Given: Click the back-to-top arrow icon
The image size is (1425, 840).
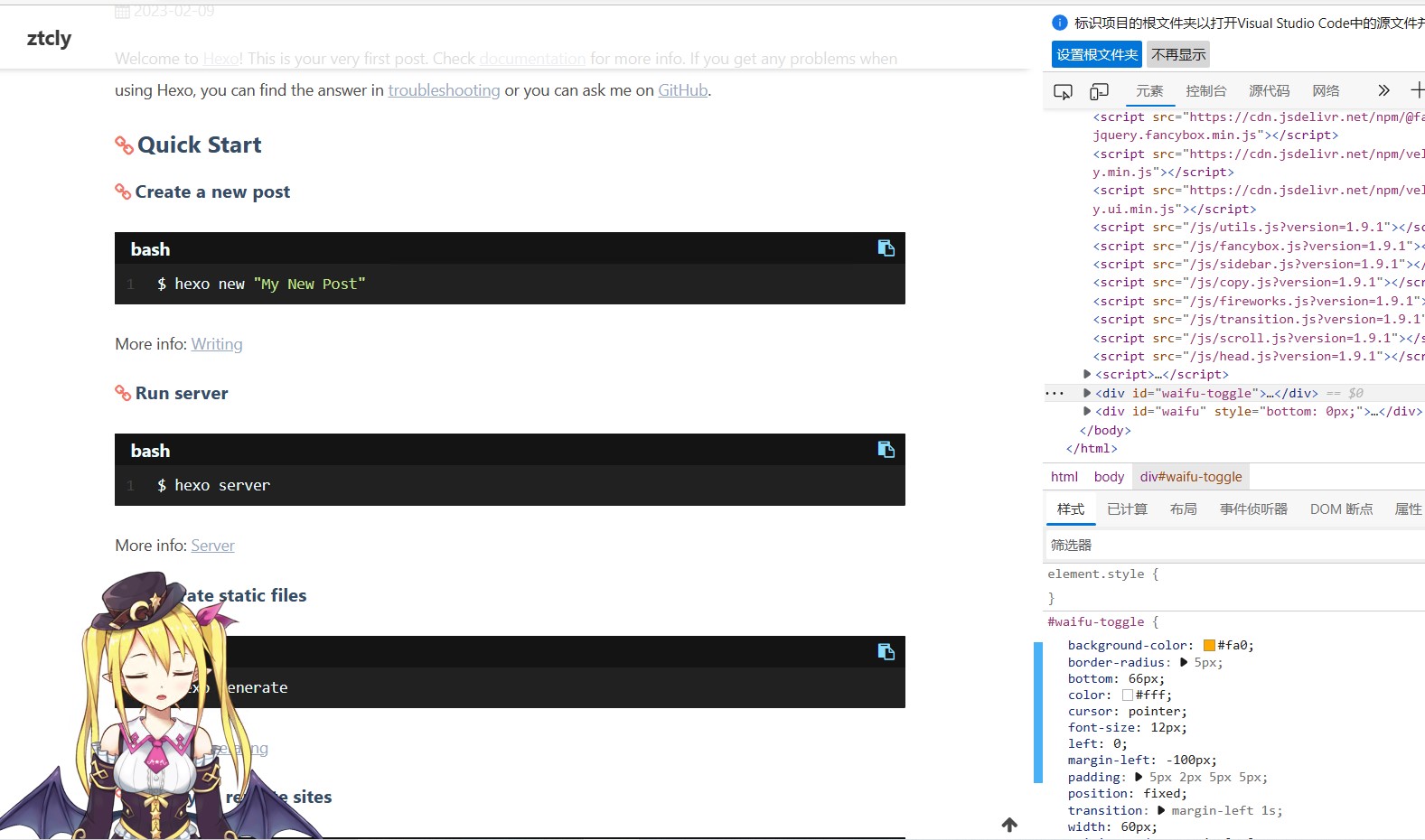Looking at the screenshot, I should [1009, 825].
